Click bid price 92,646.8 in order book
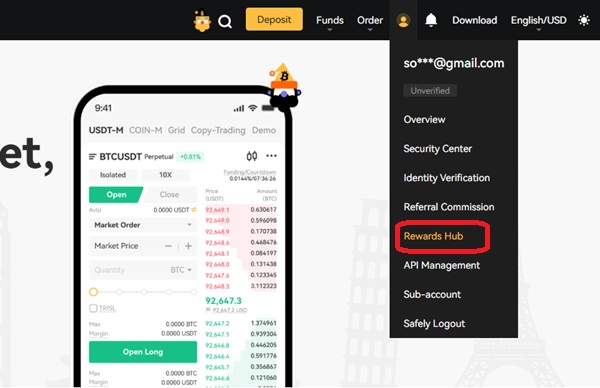The width and height of the screenshot is (600, 388). pos(217,345)
